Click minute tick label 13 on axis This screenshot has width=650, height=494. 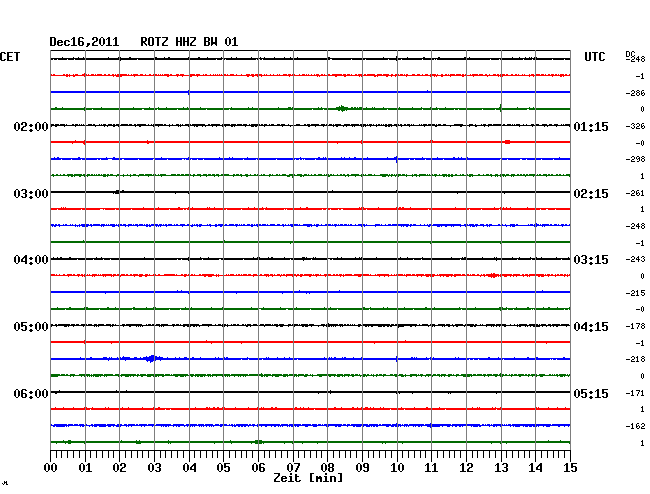[x=501, y=468]
